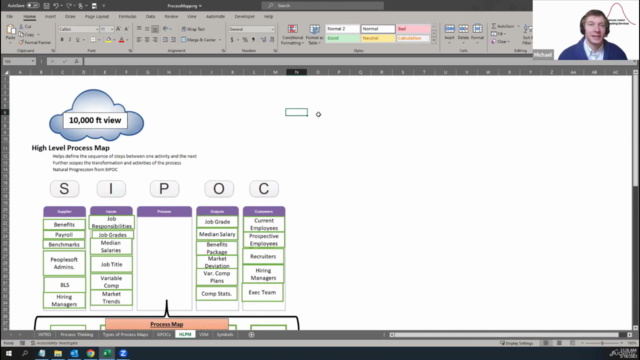Open Format as Table gallery

(315, 35)
